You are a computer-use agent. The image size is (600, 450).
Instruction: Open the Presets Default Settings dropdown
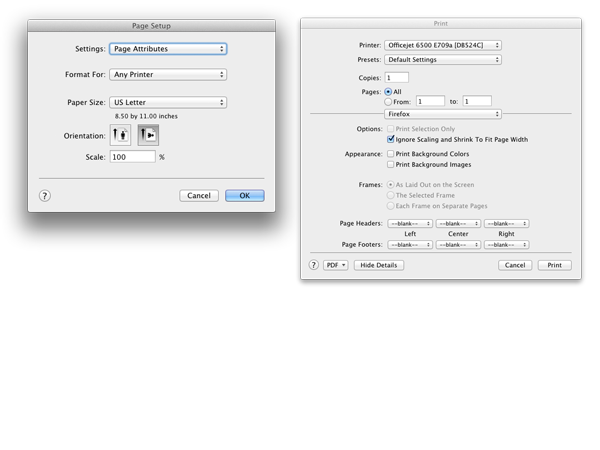pyautogui.click(x=443, y=59)
